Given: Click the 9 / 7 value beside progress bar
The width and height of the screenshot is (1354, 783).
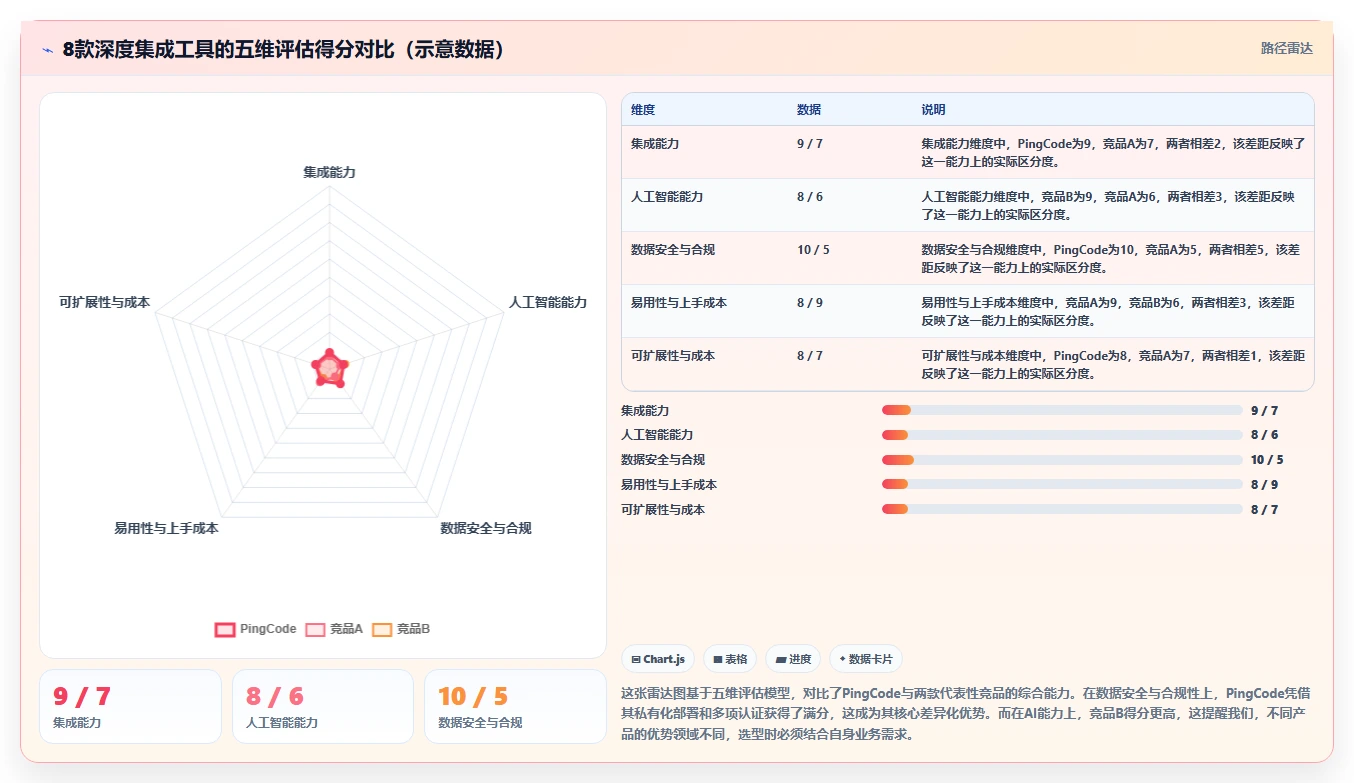Looking at the screenshot, I should coord(1264,410).
